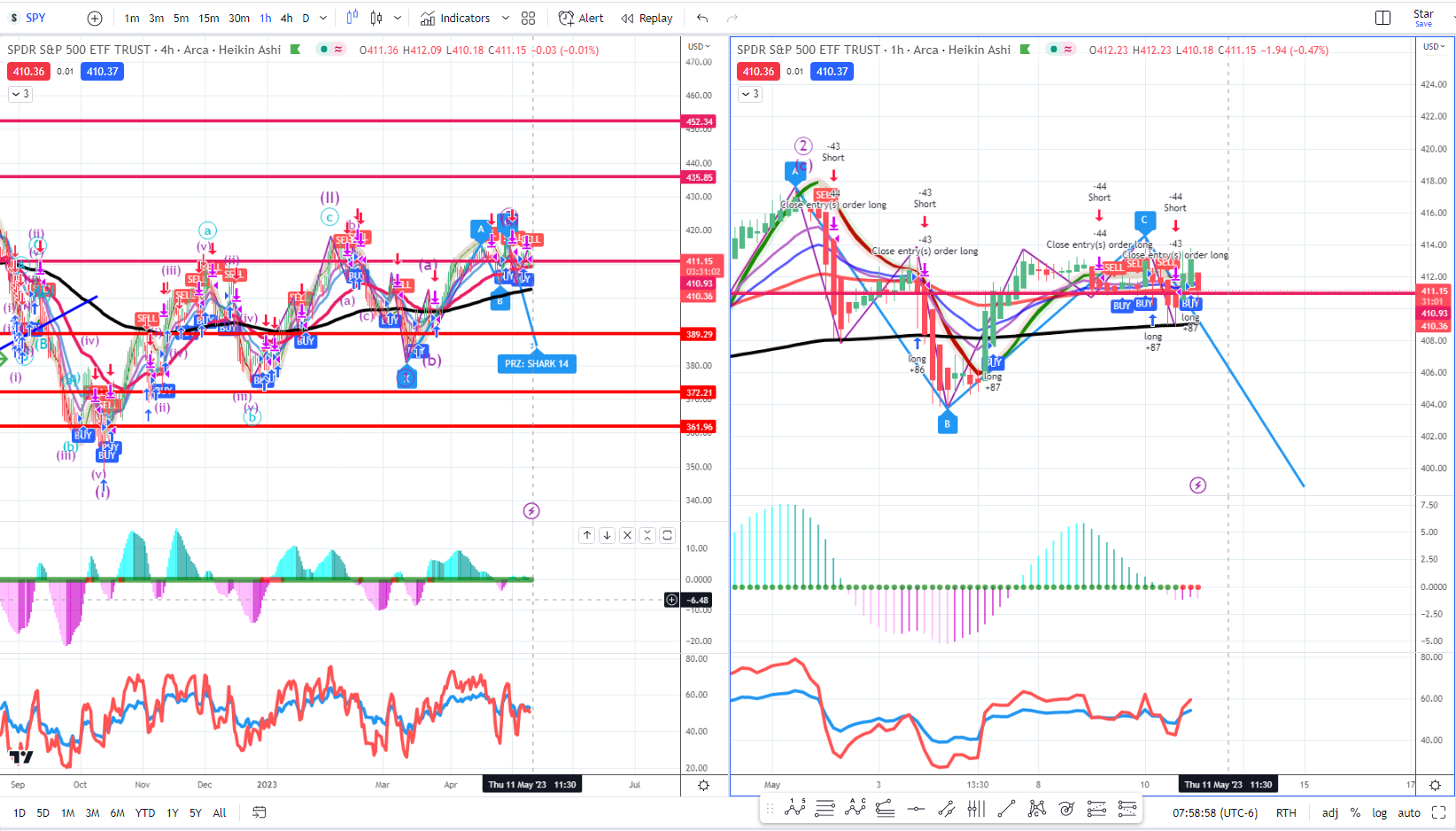Select the D daily interval
1456x831 pixels.
click(306, 18)
